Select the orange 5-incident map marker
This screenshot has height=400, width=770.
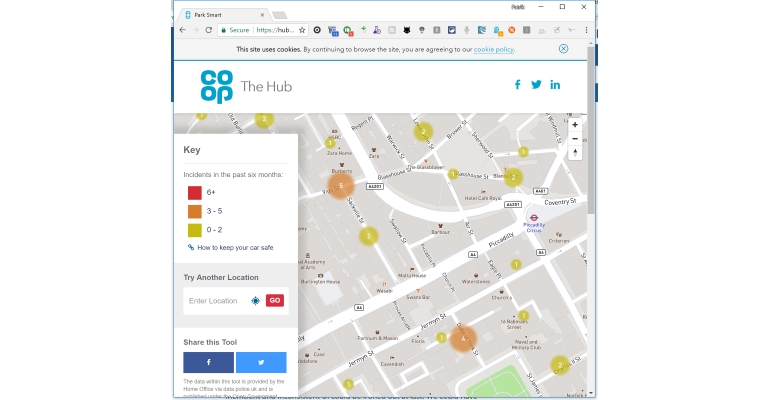click(x=341, y=186)
